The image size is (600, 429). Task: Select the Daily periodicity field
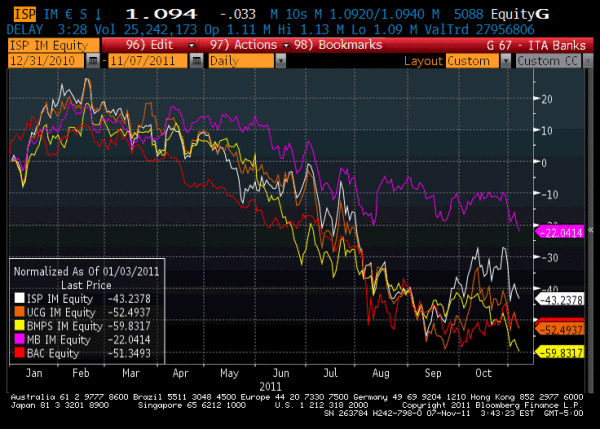click(241, 61)
